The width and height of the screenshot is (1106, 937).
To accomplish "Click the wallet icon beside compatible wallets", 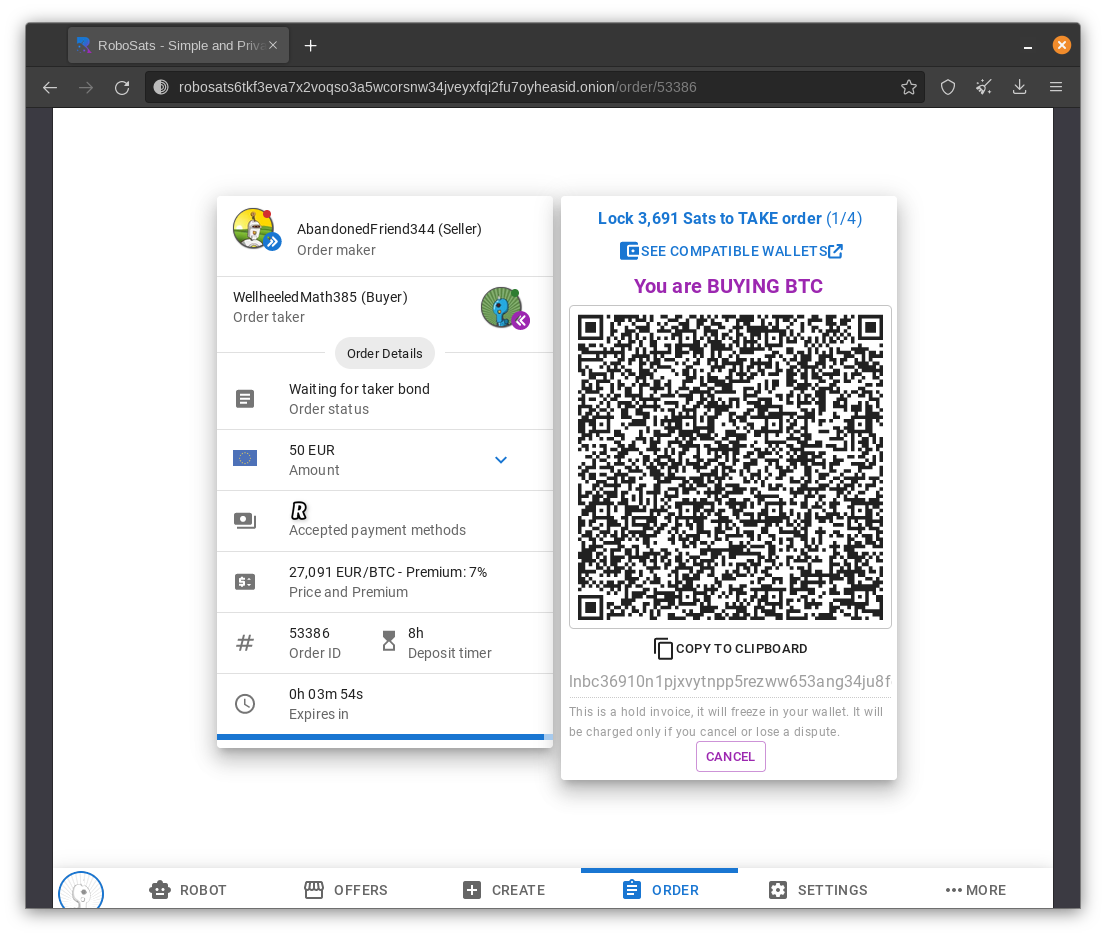I will pos(628,250).
